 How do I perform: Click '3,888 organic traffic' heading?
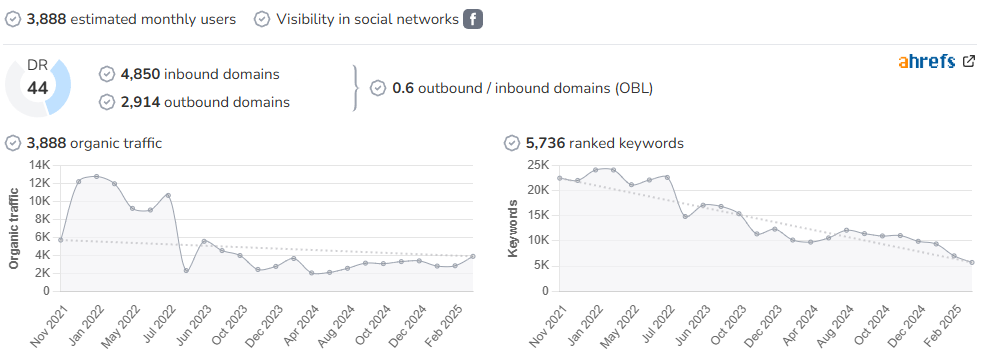94,143
